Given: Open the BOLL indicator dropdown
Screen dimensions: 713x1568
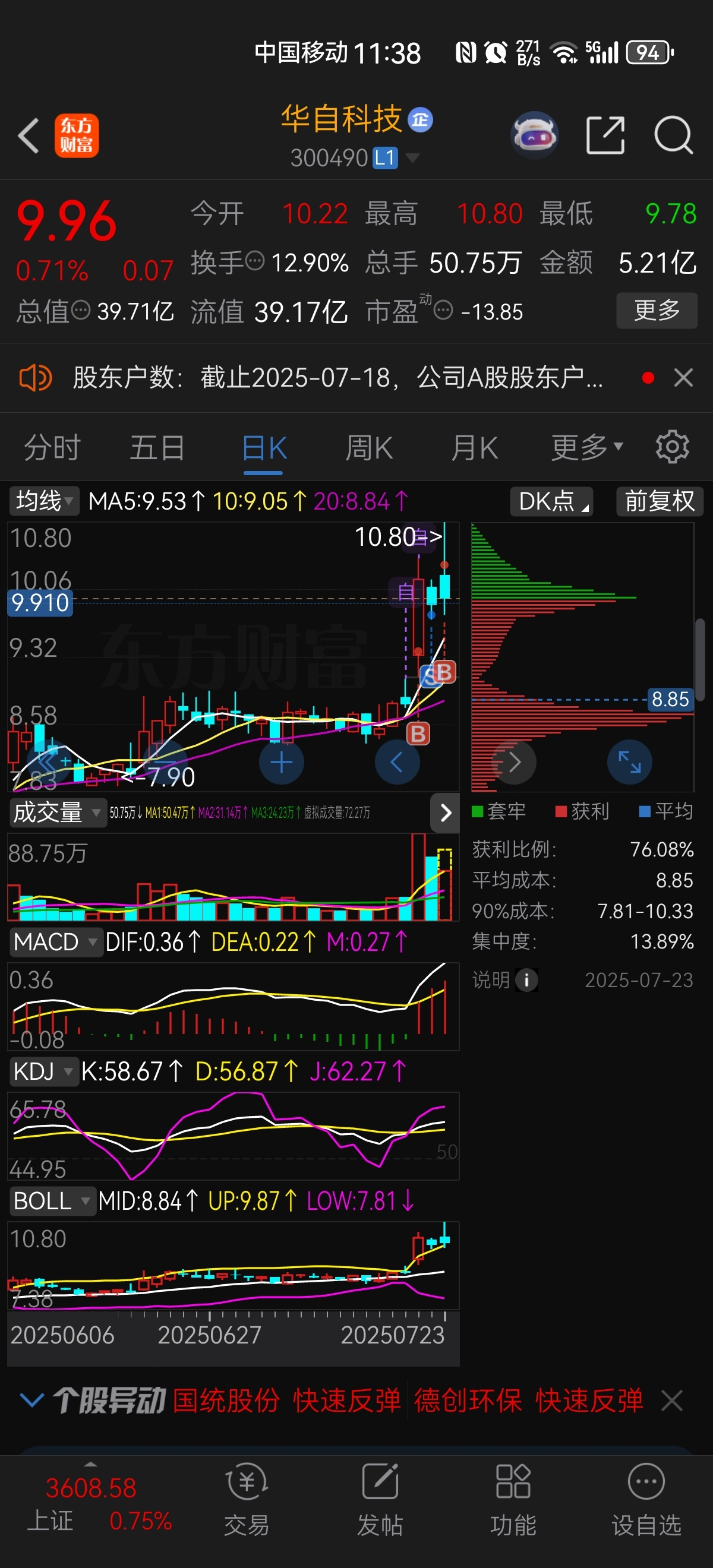Looking at the screenshot, I should pos(52,1201).
